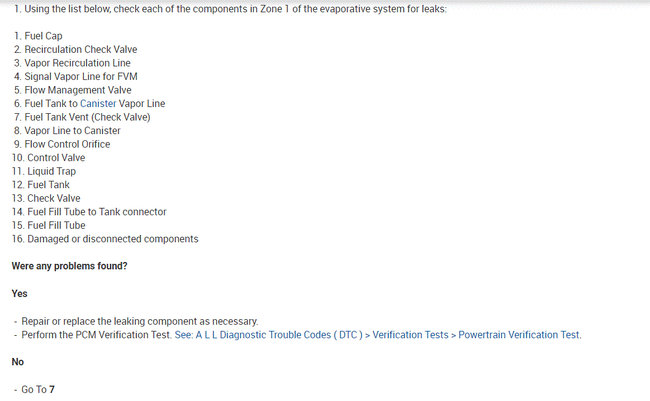
Task: Click the bold Yes answer heading
Action: click(x=19, y=294)
